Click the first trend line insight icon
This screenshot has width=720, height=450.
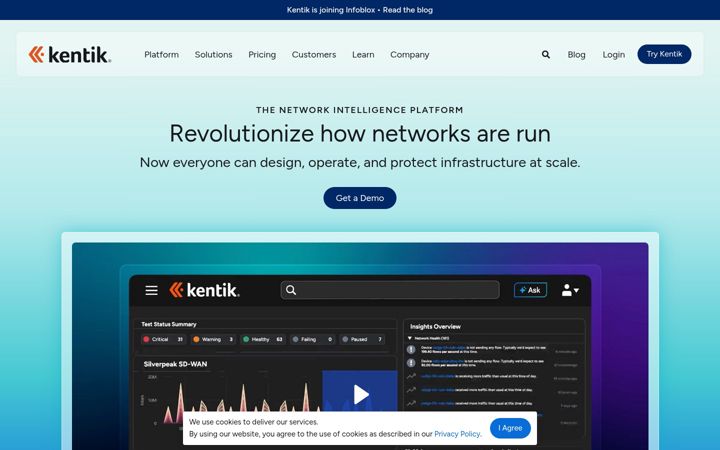coord(411,376)
